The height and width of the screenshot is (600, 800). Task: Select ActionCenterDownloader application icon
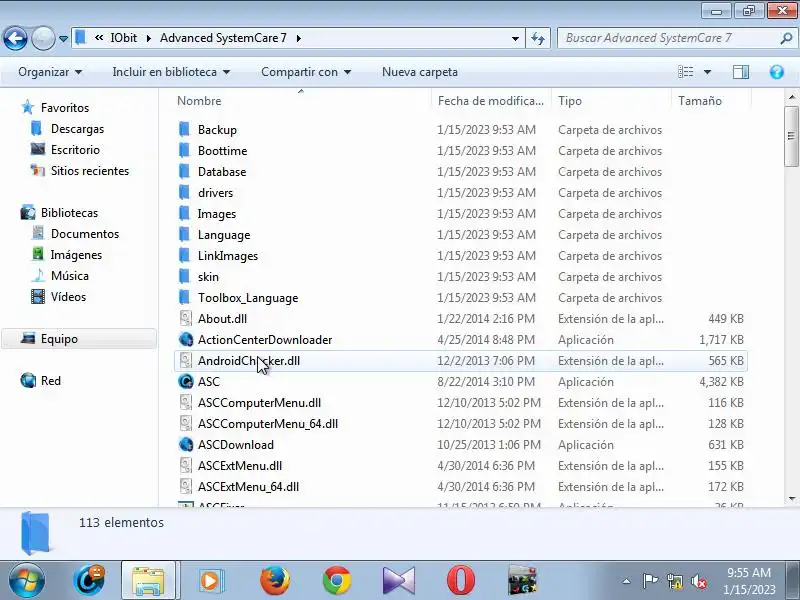point(186,339)
